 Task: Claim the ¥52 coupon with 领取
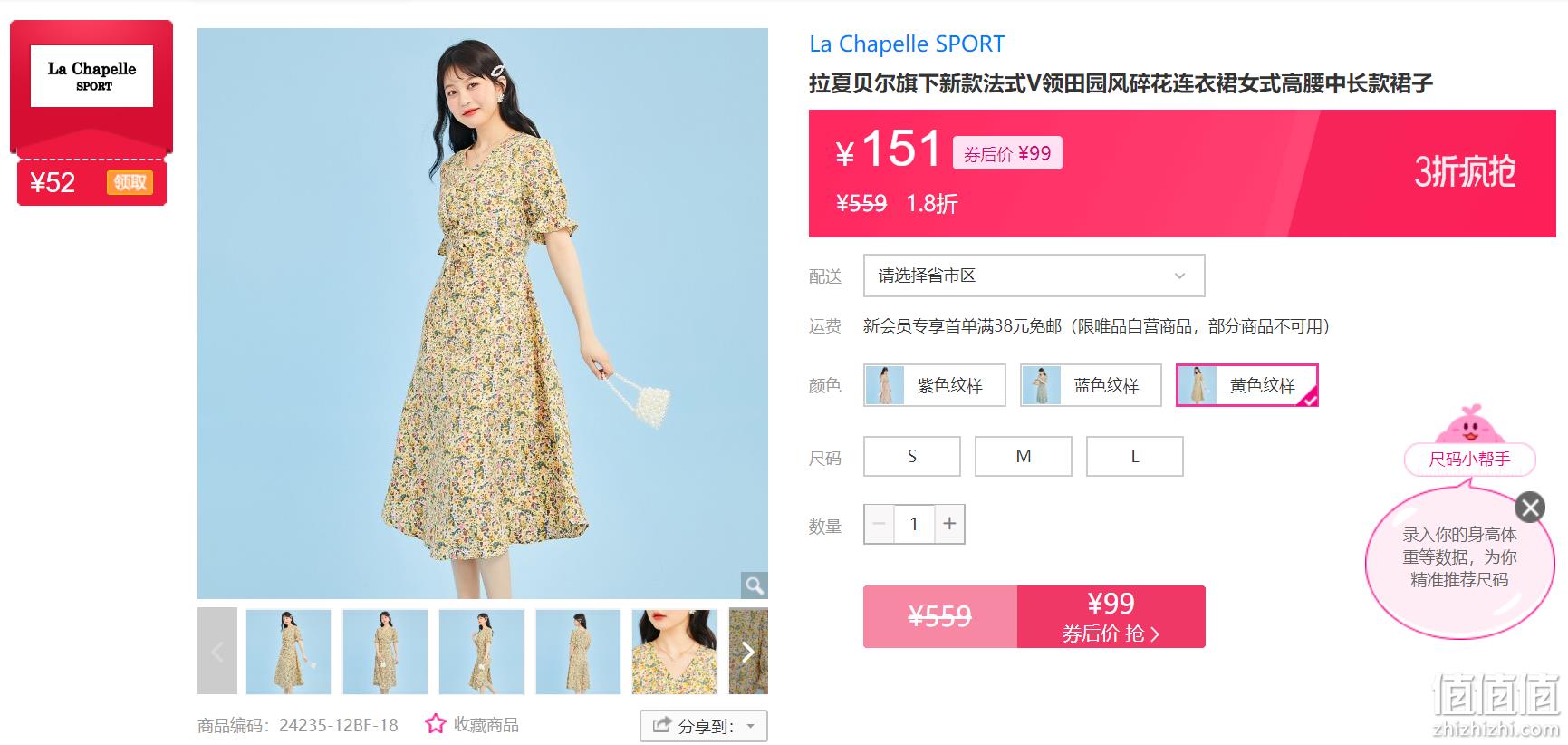130,183
